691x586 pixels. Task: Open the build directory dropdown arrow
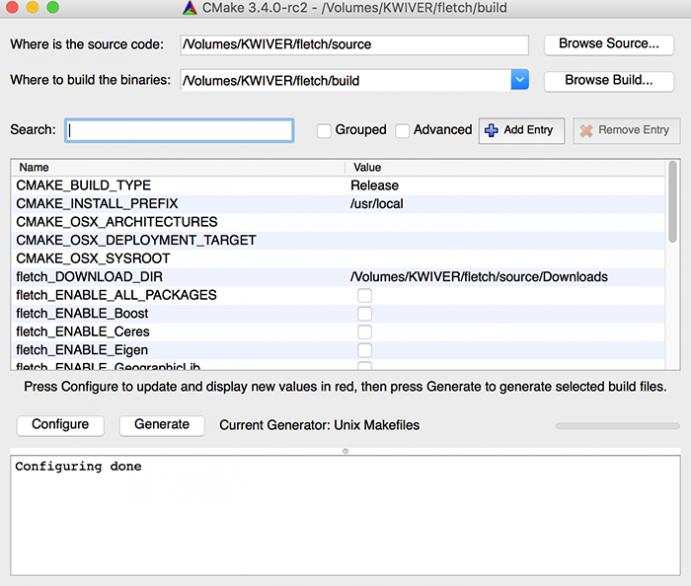coord(520,80)
